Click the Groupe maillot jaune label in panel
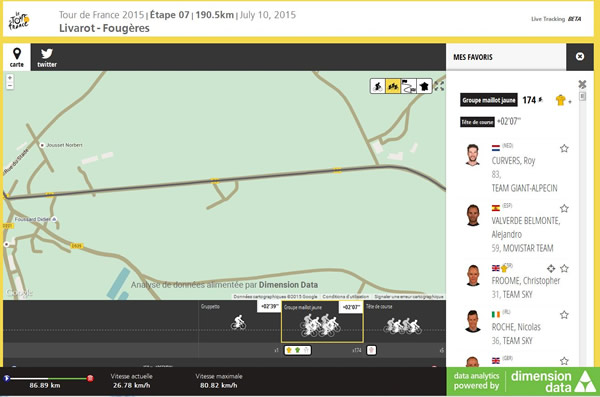The height and width of the screenshot is (397, 600). pos(489,100)
